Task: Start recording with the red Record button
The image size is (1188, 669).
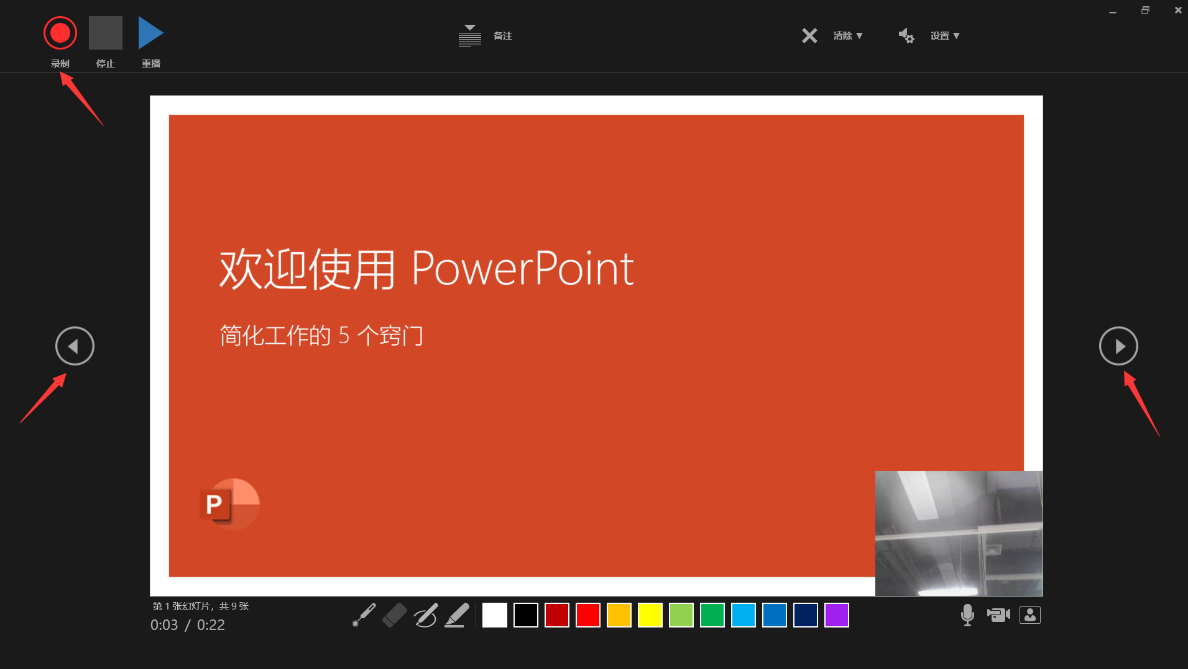Action: click(60, 33)
